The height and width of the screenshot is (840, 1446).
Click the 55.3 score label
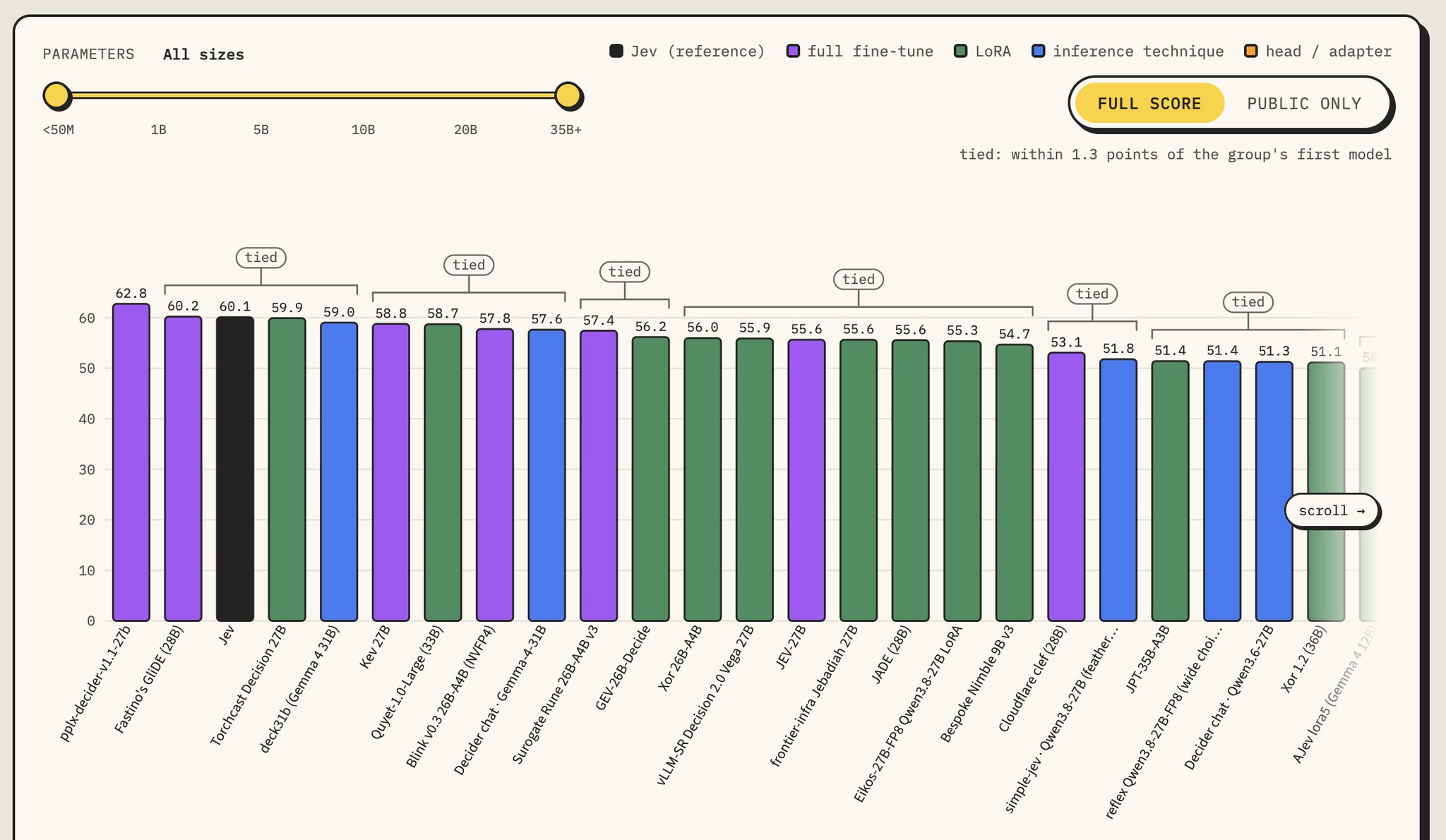click(962, 330)
